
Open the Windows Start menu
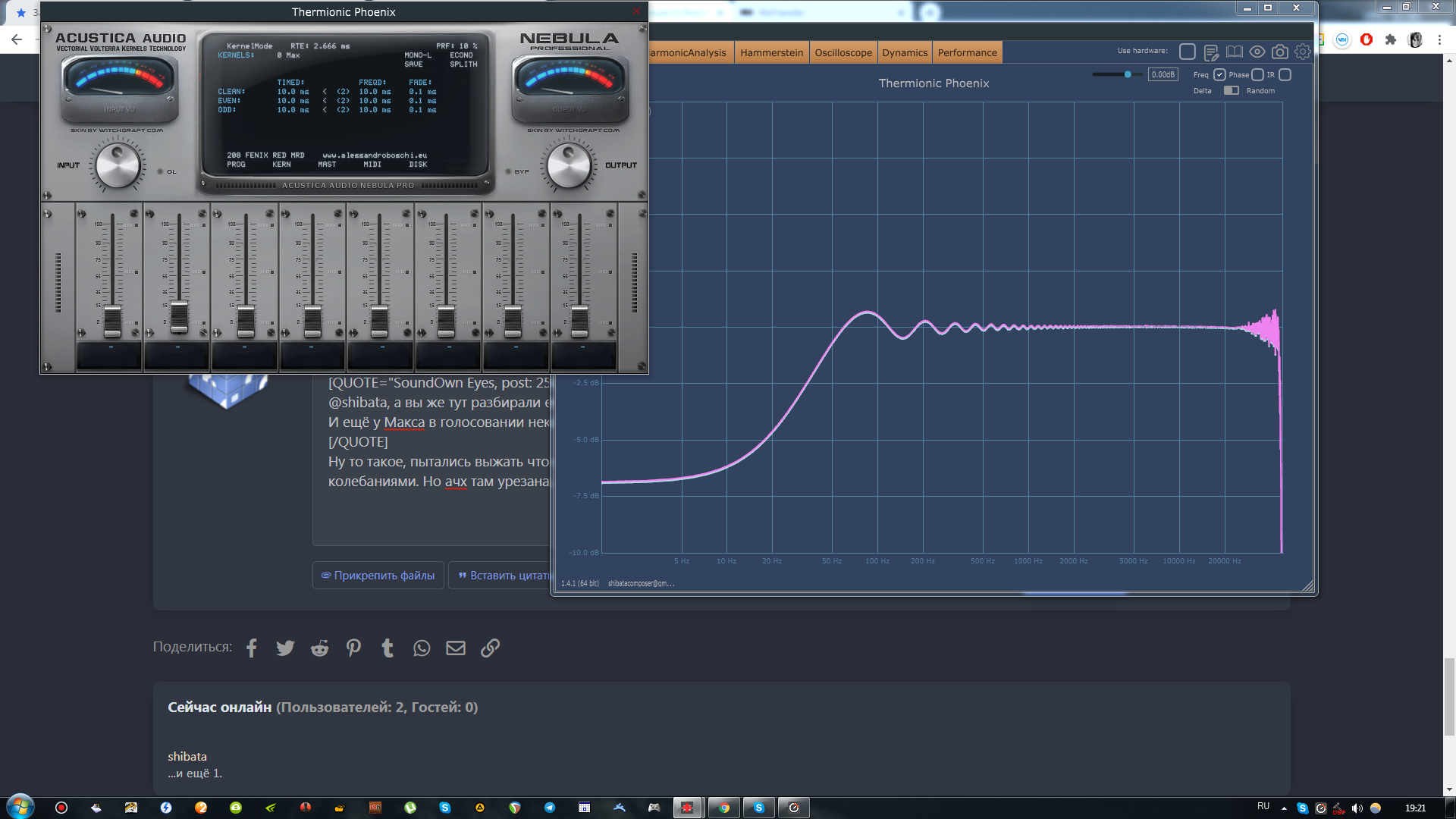point(20,807)
